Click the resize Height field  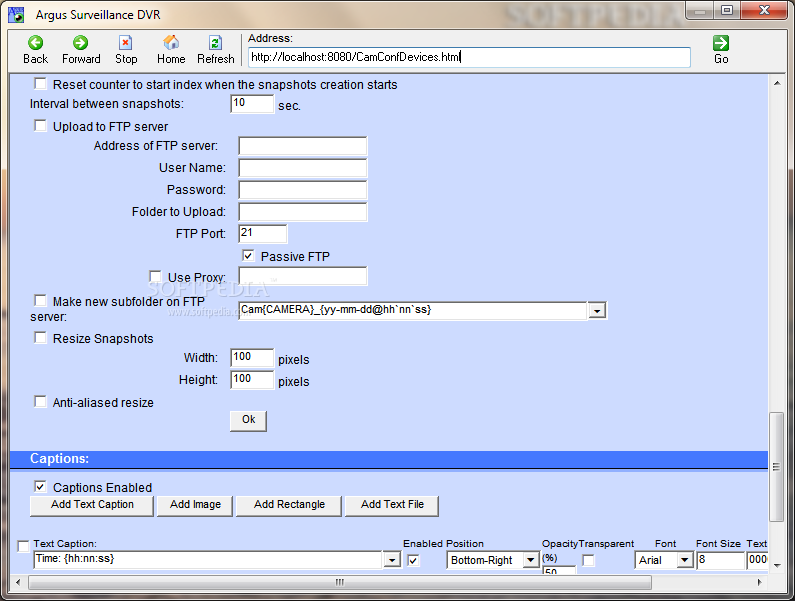pos(252,380)
